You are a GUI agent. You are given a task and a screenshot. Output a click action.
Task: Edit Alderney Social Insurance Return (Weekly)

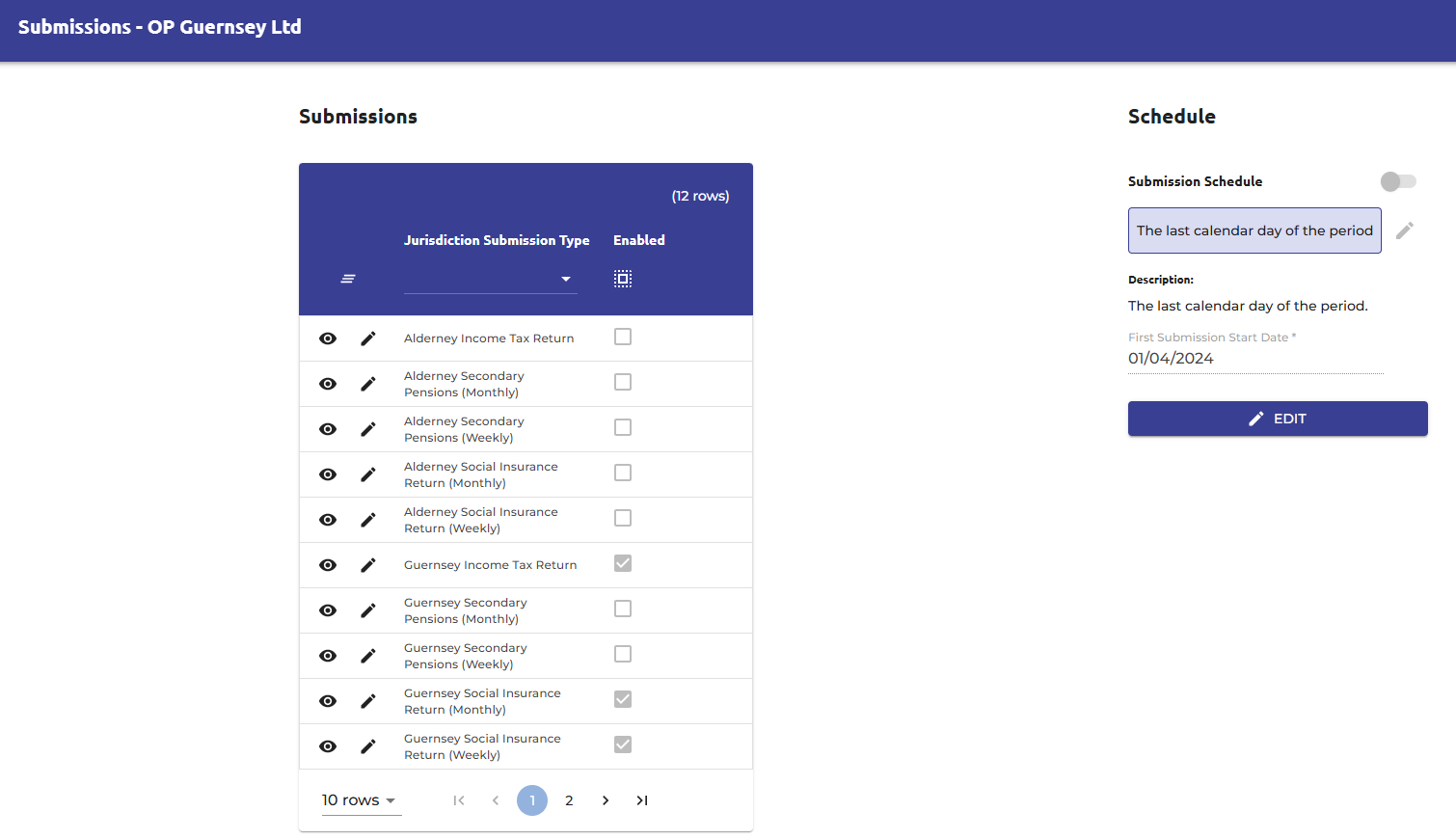click(368, 520)
